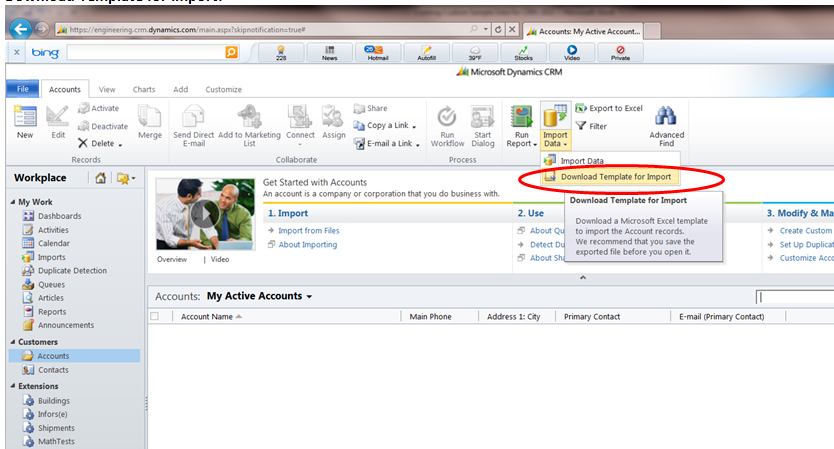Sort by Main Phone column header
The height and width of the screenshot is (449, 834).
[x=430, y=317]
